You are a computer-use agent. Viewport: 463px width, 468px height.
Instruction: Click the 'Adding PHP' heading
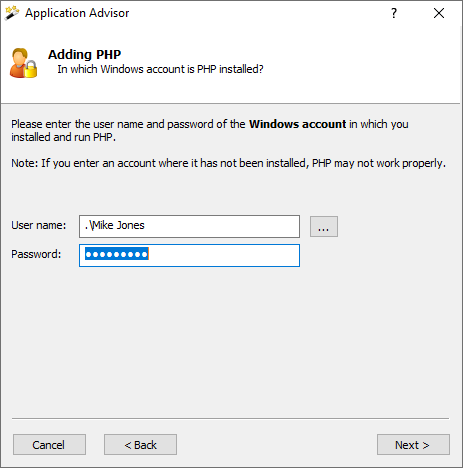click(84, 54)
